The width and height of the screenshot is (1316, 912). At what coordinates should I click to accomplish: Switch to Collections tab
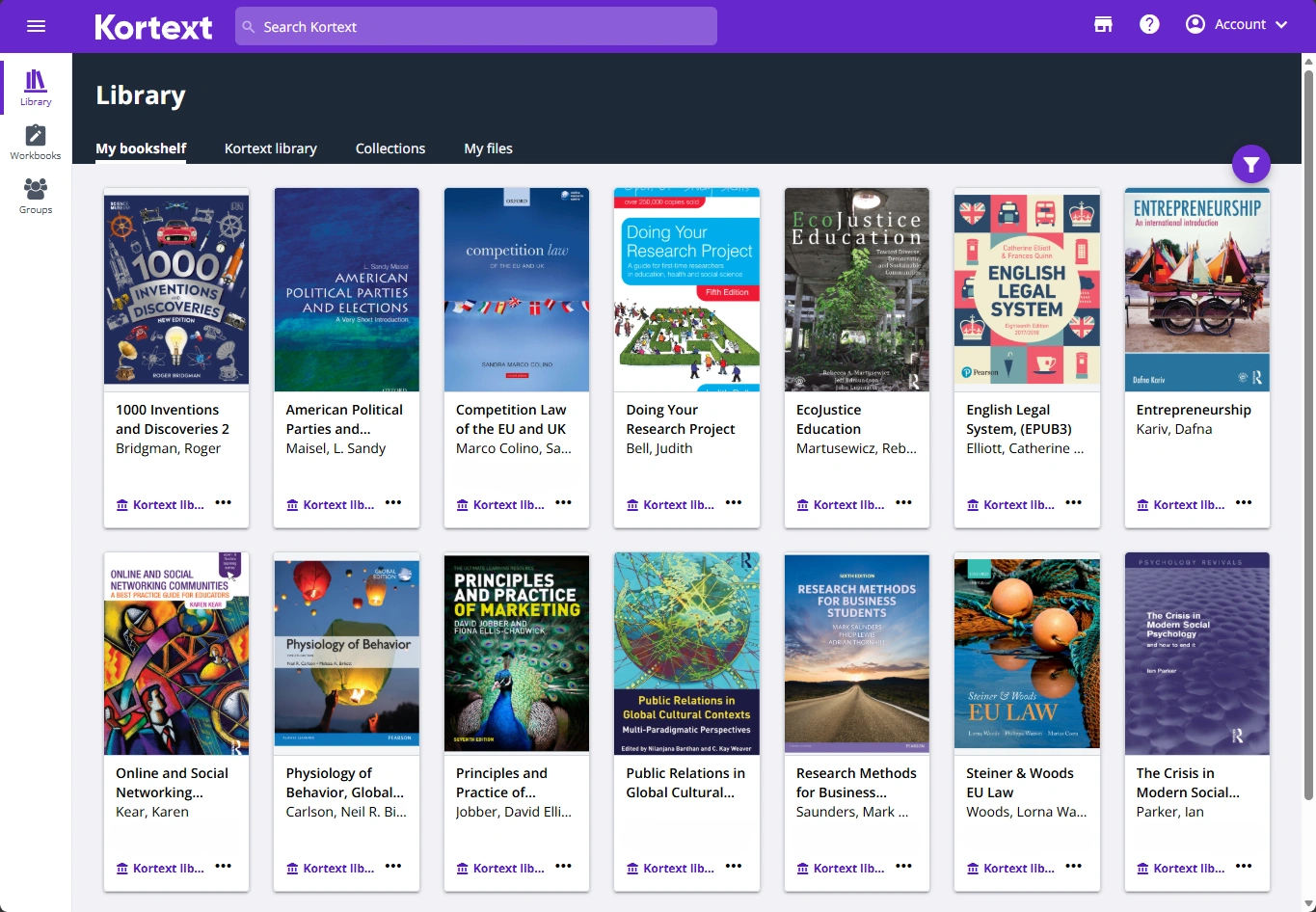390,148
